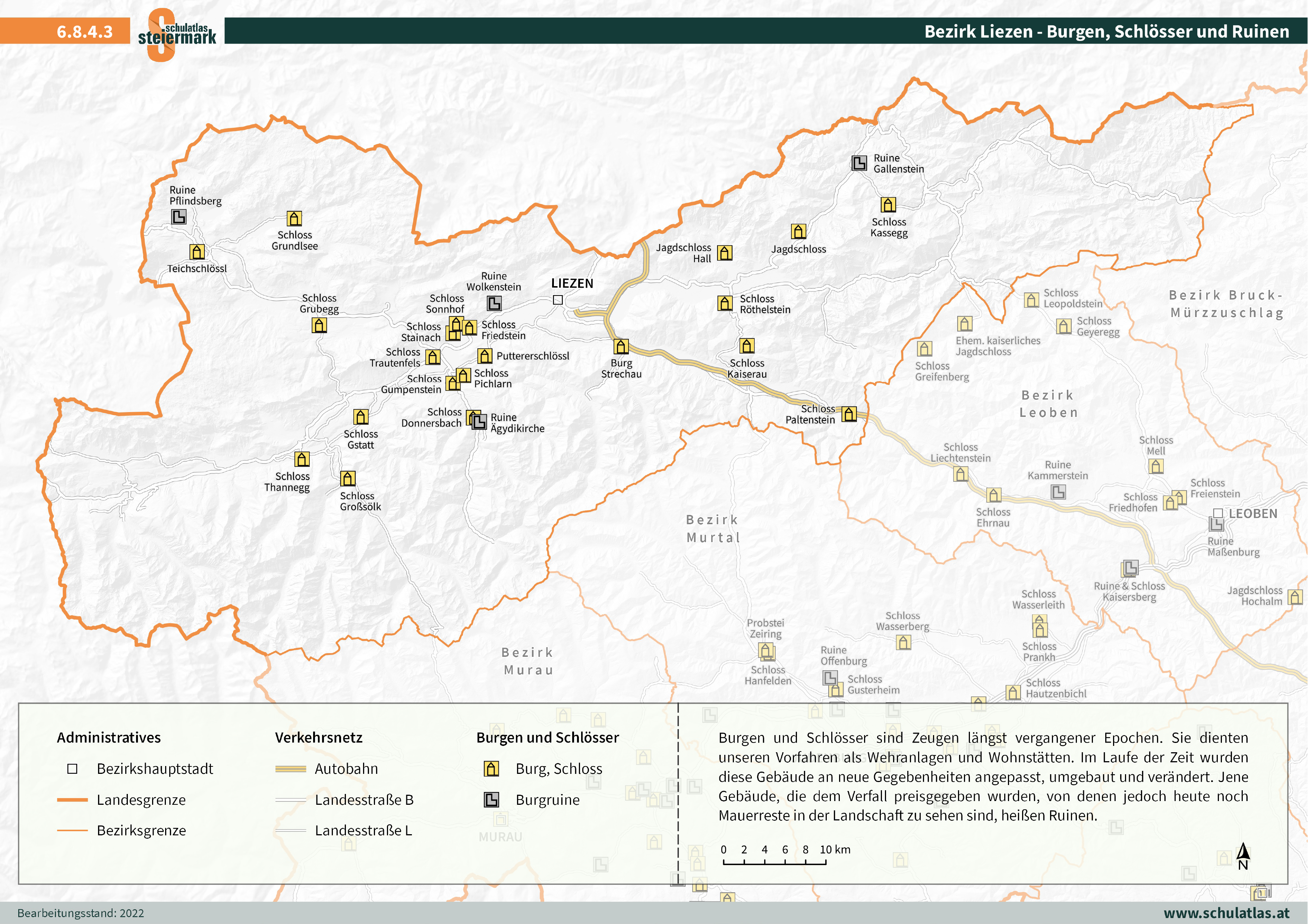The width and height of the screenshot is (1308, 924).
Task: Click the Schloss Thannegg castle marker
Action: tap(302, 459)
